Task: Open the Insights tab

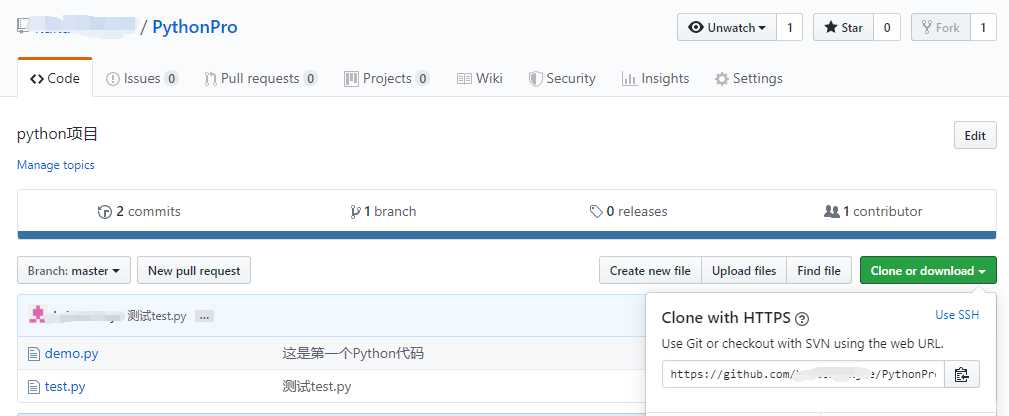Action: point(655,79)
